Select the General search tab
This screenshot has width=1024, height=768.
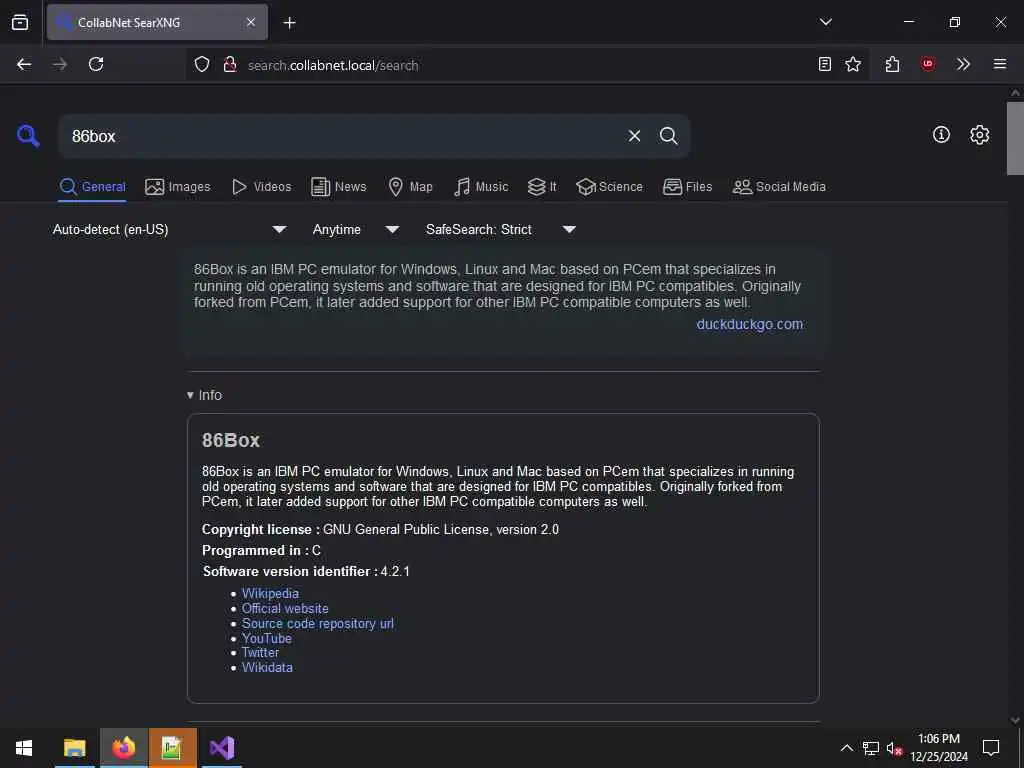pos(92,187)
